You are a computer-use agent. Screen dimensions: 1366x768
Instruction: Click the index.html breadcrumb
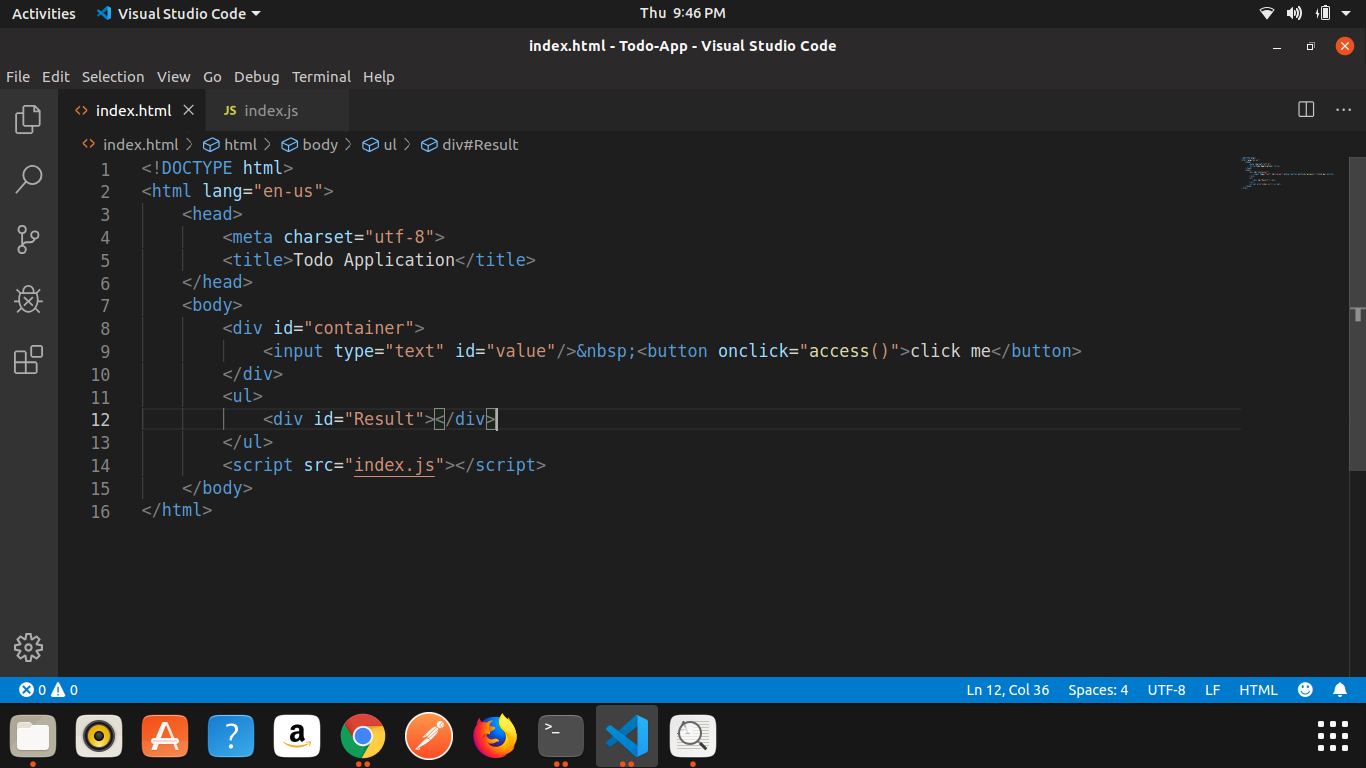pos(131,145)
